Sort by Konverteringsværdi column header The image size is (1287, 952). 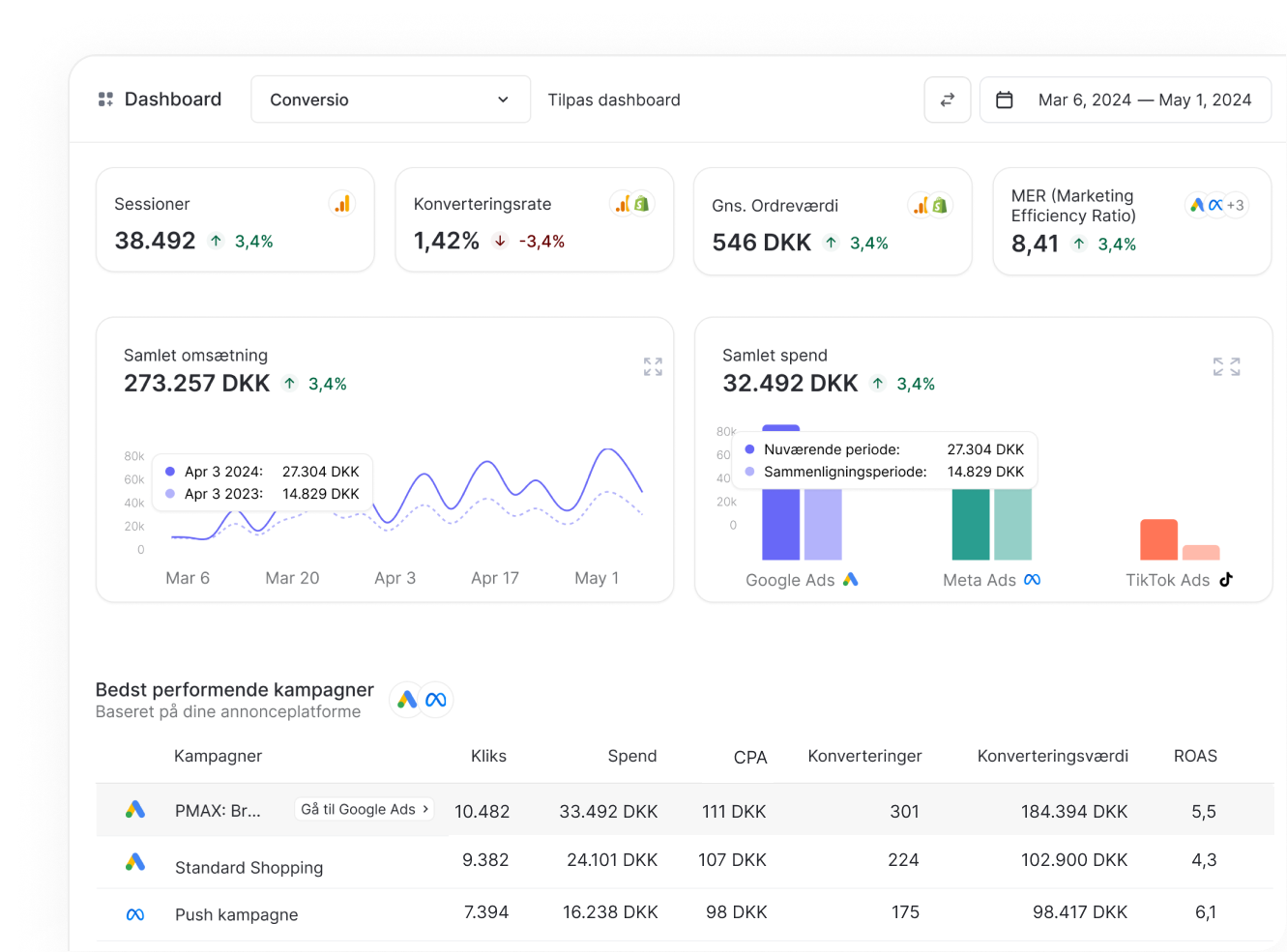[x=1053, y=756]
